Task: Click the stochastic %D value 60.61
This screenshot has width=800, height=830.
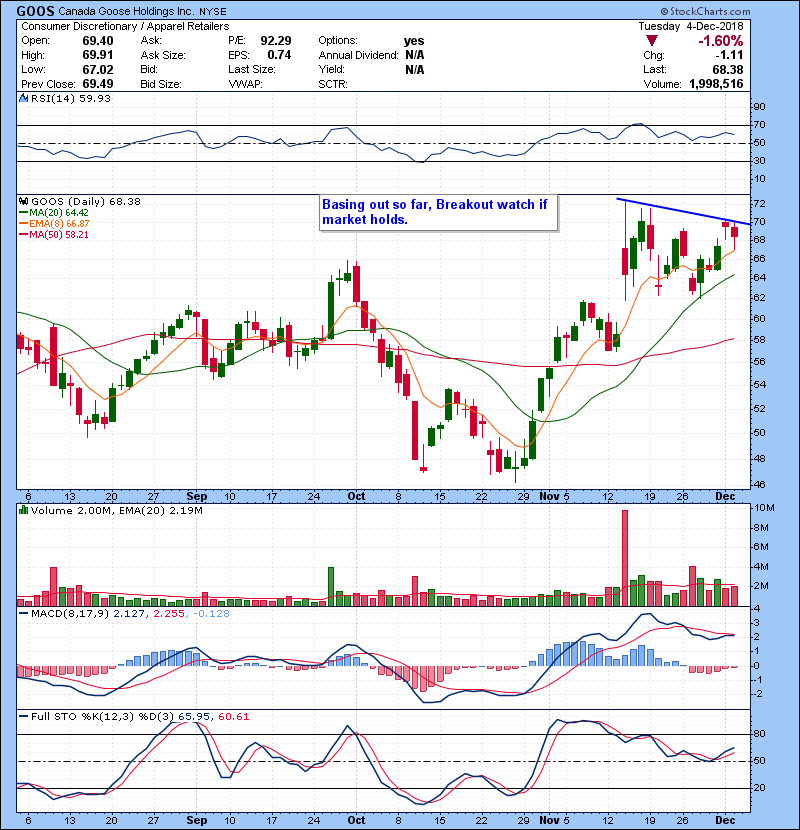Action: click(x=233, y=717)
